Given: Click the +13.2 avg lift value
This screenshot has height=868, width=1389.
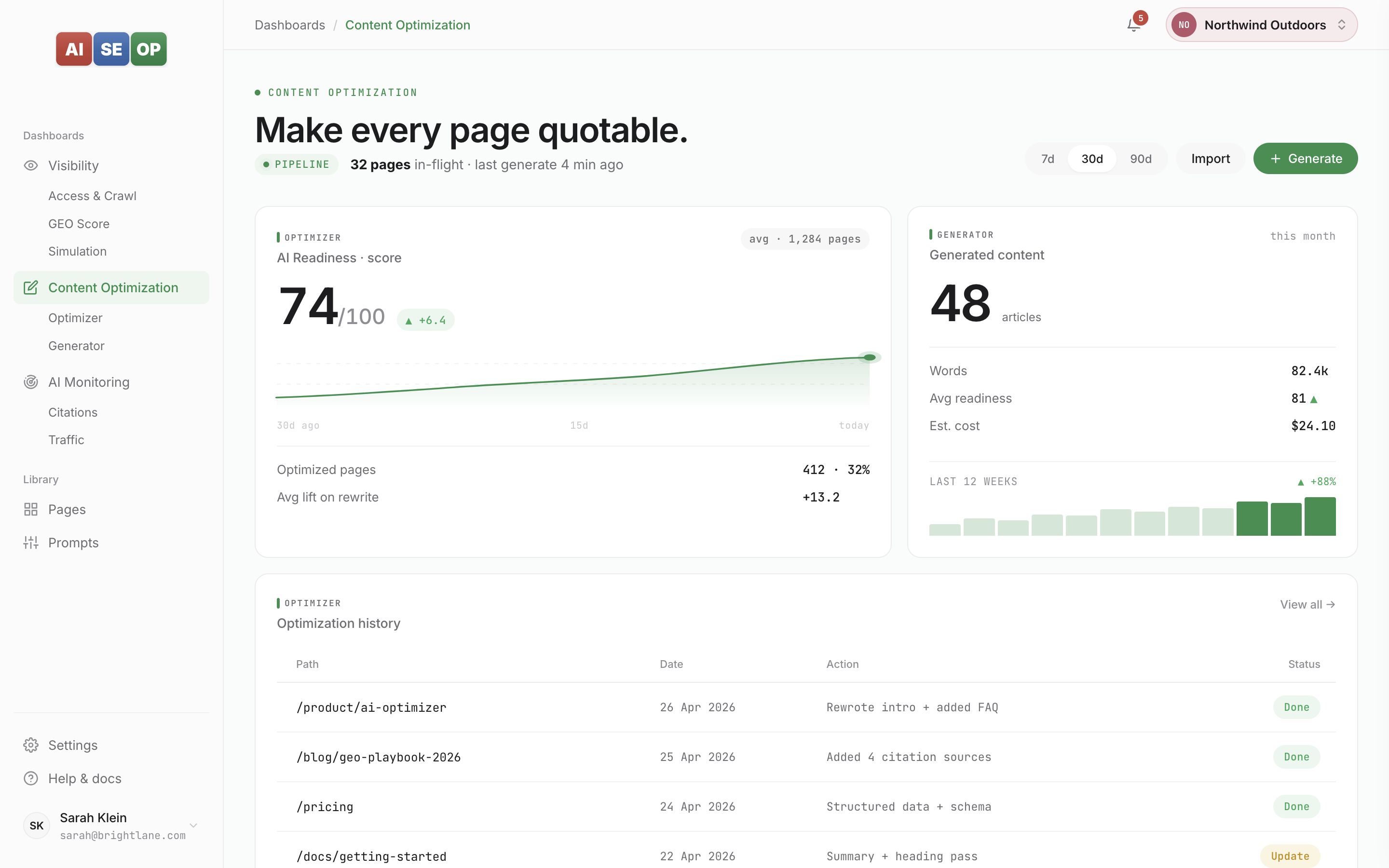Looking at the screenshot, I should click(x=821, y=497).
